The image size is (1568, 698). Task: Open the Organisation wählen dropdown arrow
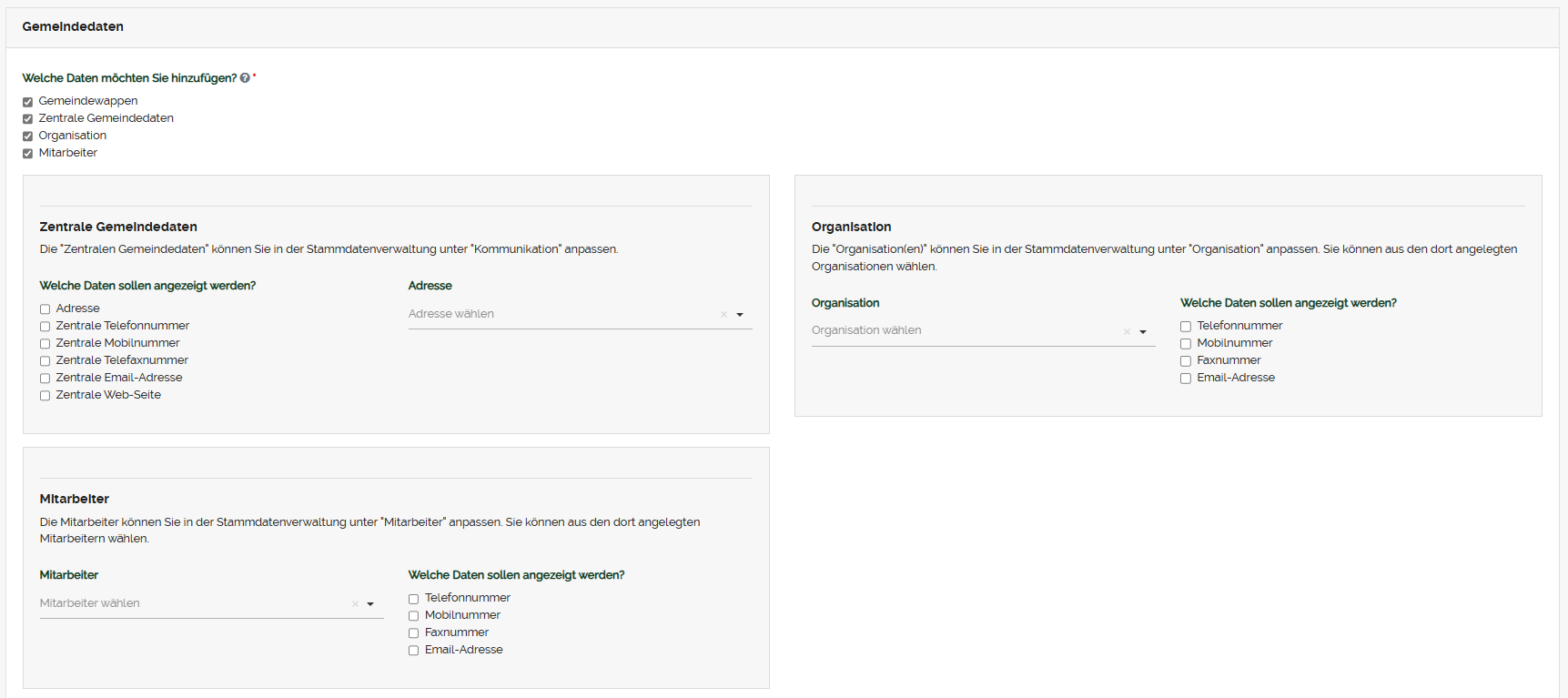1143,332
